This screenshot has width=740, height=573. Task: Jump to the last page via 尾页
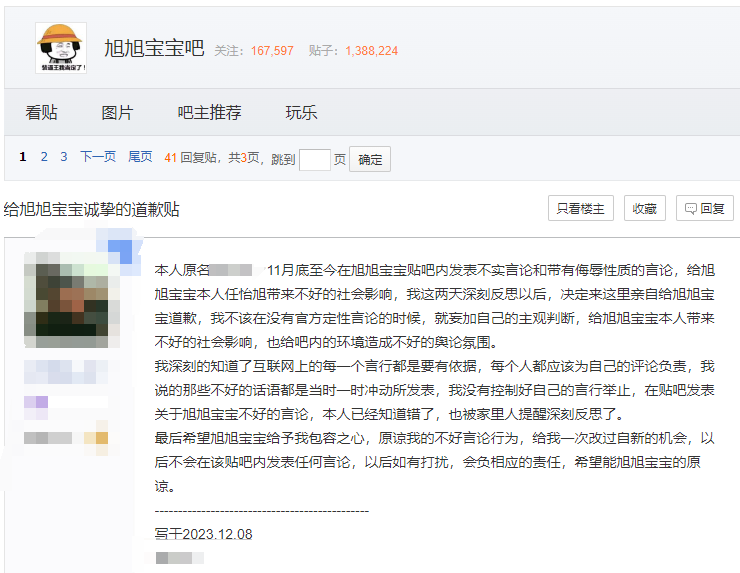click(140, 157)
